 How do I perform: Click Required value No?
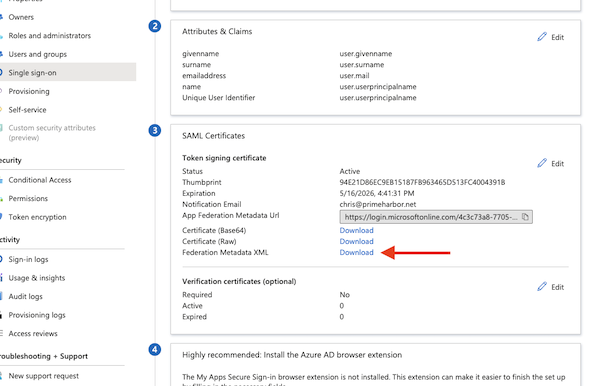(x=344, y=295)
